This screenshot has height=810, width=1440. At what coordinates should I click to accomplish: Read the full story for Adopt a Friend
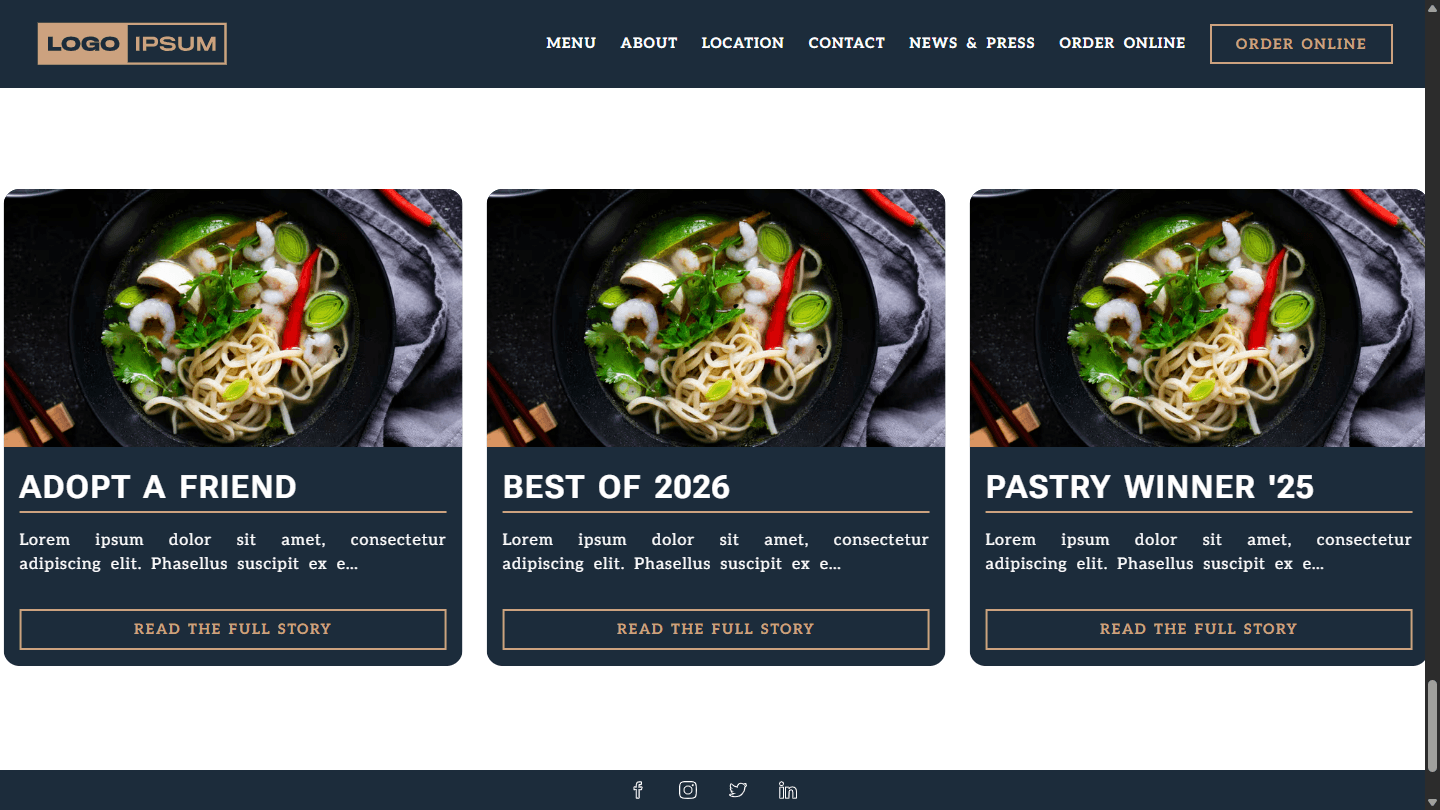pos(233,629)
